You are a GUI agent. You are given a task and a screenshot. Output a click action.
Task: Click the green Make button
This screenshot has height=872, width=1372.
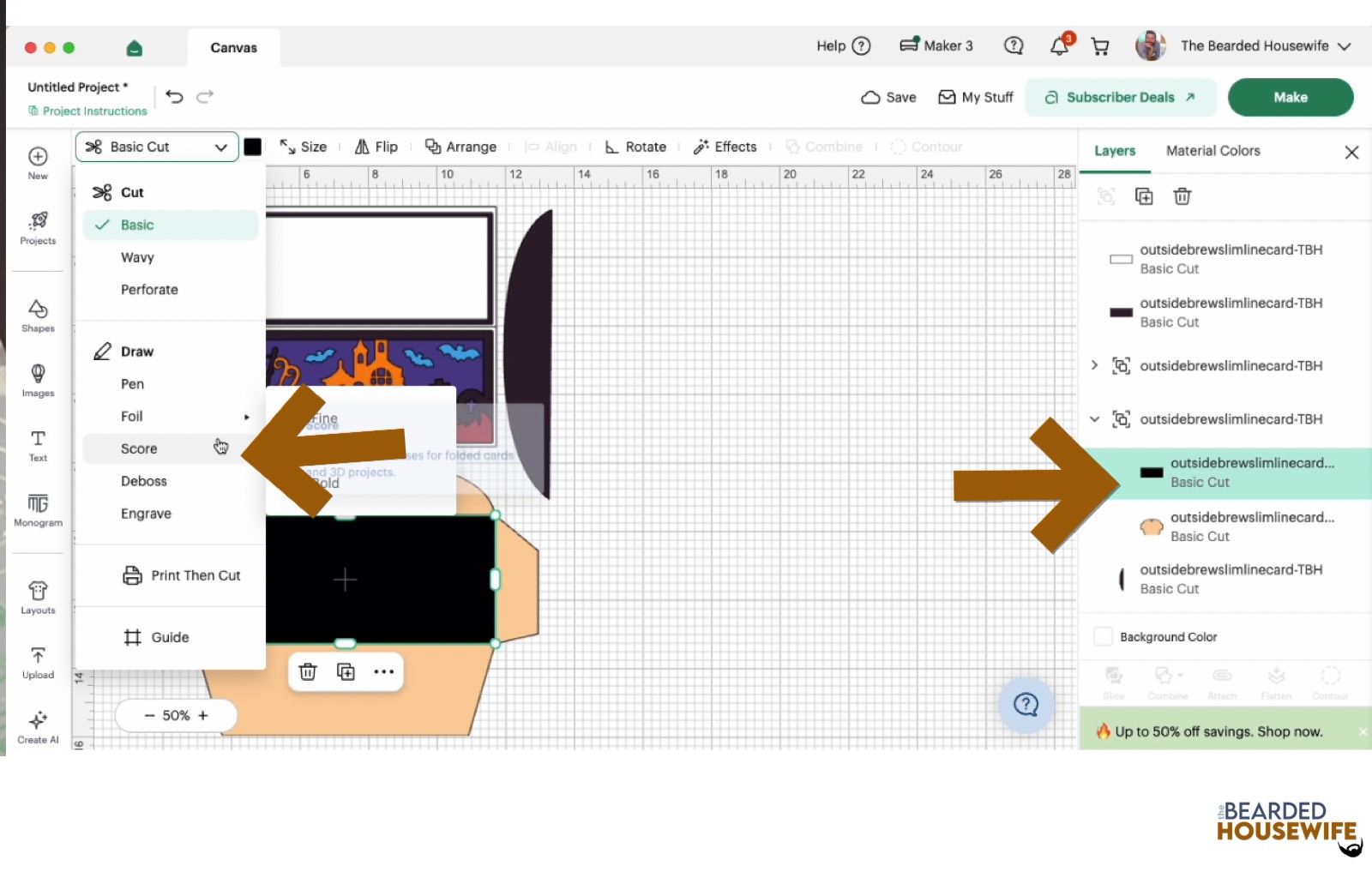(1291, 97)
